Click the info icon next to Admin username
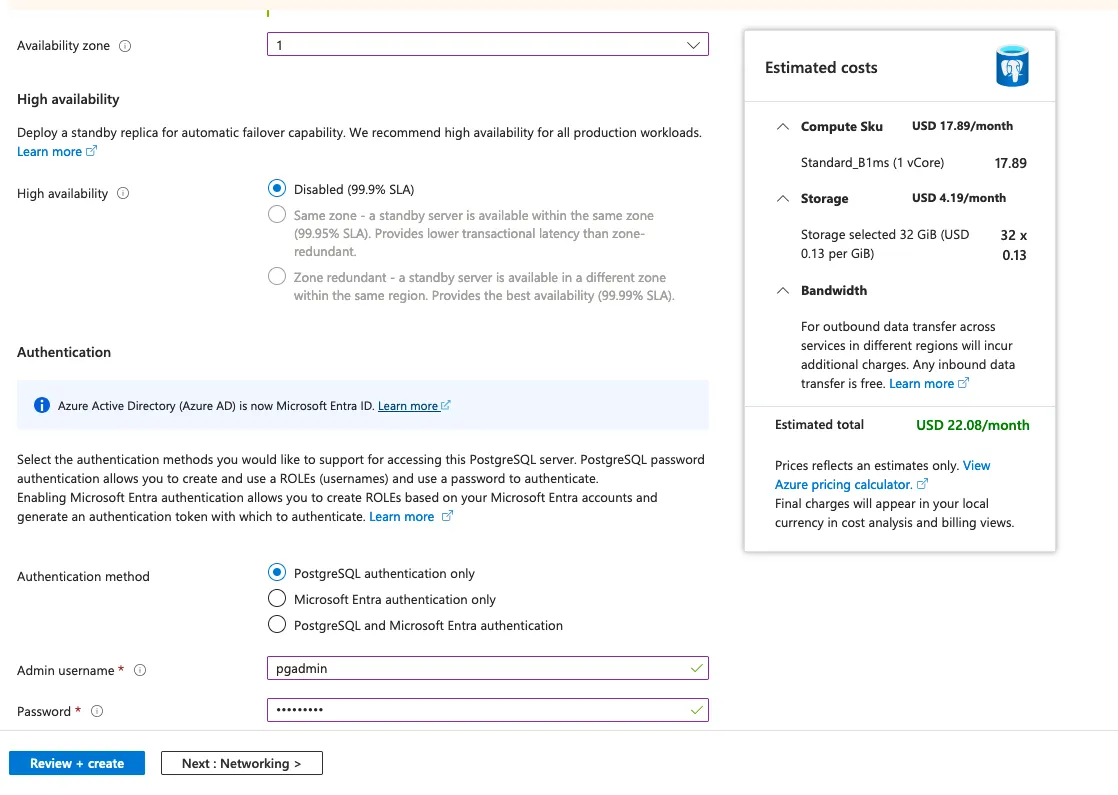Image resolution: width=1118 pixels, height=795 pixels. click(140, 671)
